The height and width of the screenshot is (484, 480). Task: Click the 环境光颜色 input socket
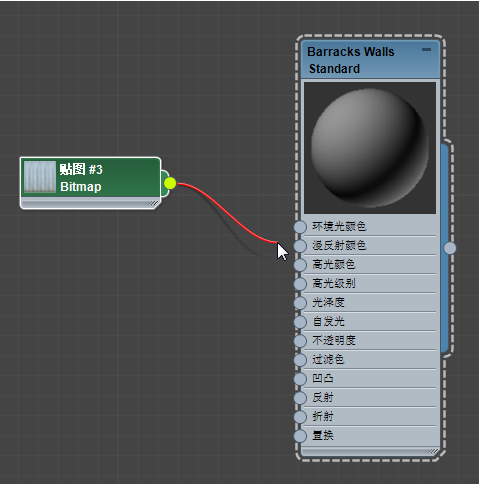(300, 227)
